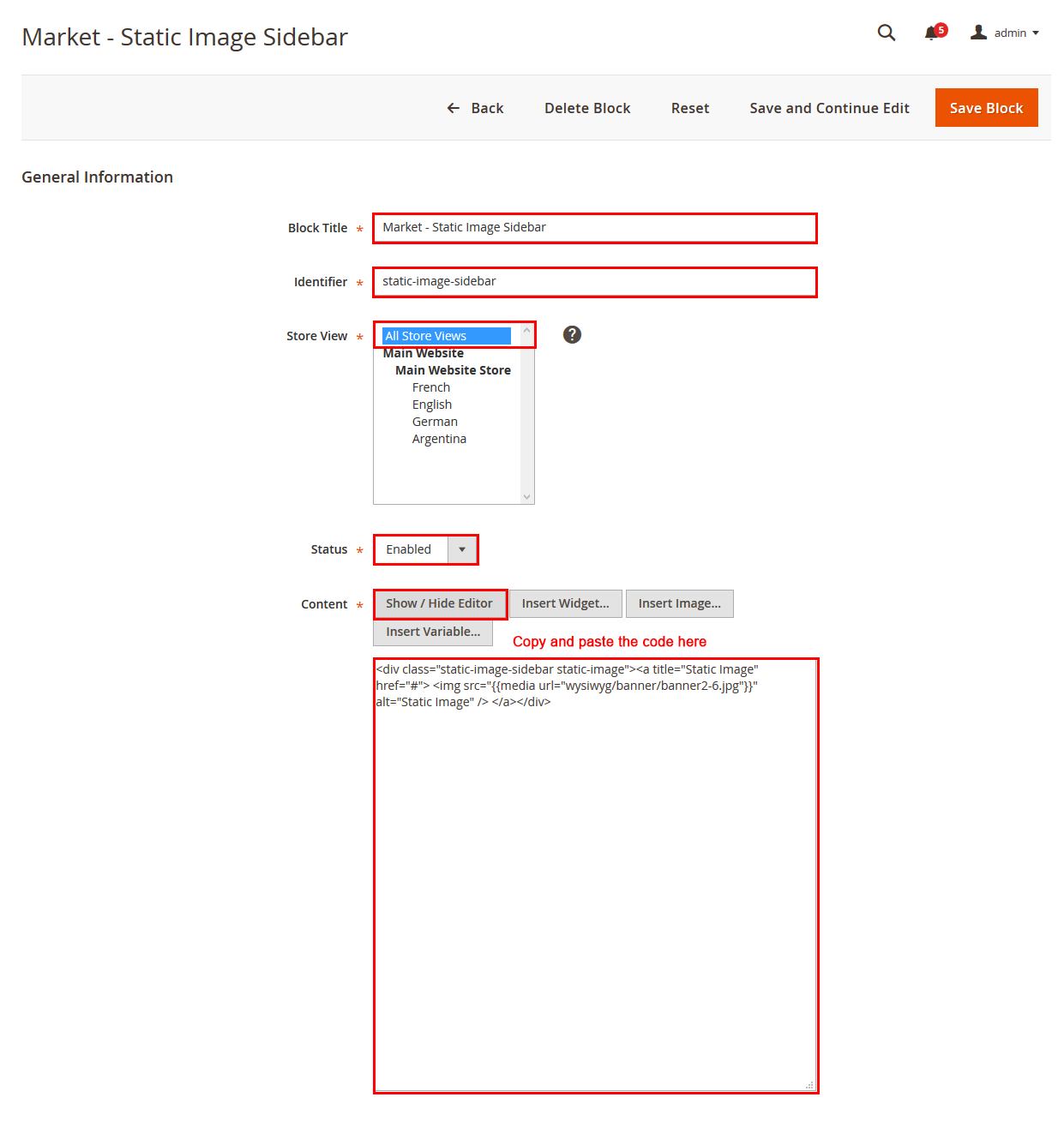Click the admin user avatar icon

pyautogui.click(x=978, y=33)
